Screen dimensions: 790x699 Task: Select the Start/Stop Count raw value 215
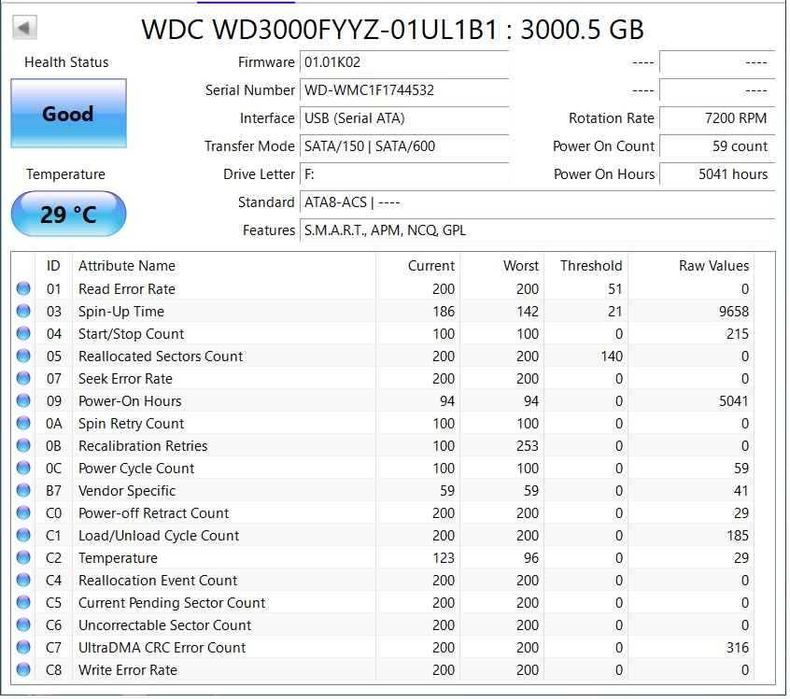737,334
